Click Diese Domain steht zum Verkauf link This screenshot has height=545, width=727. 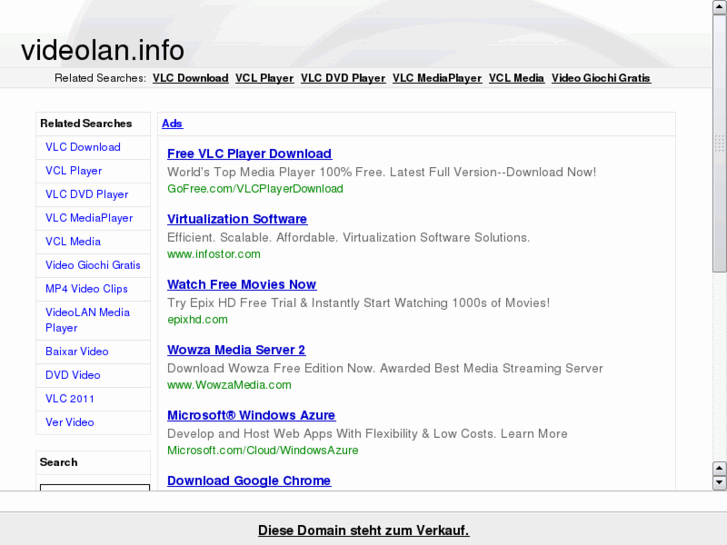pos(364,530)
